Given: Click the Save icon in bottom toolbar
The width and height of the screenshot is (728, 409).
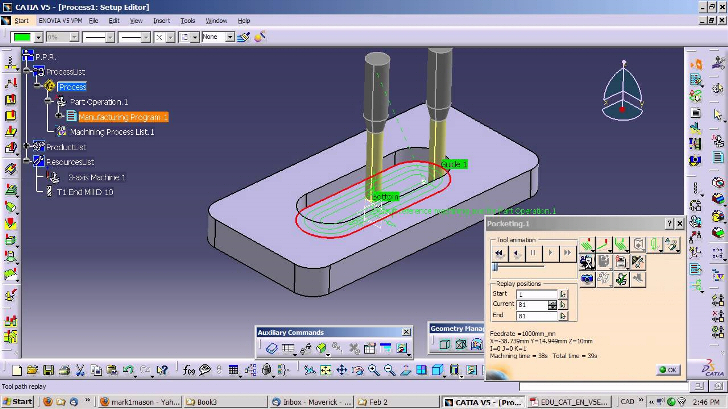Looking at the screenshot, I should [x=48, y=370].
